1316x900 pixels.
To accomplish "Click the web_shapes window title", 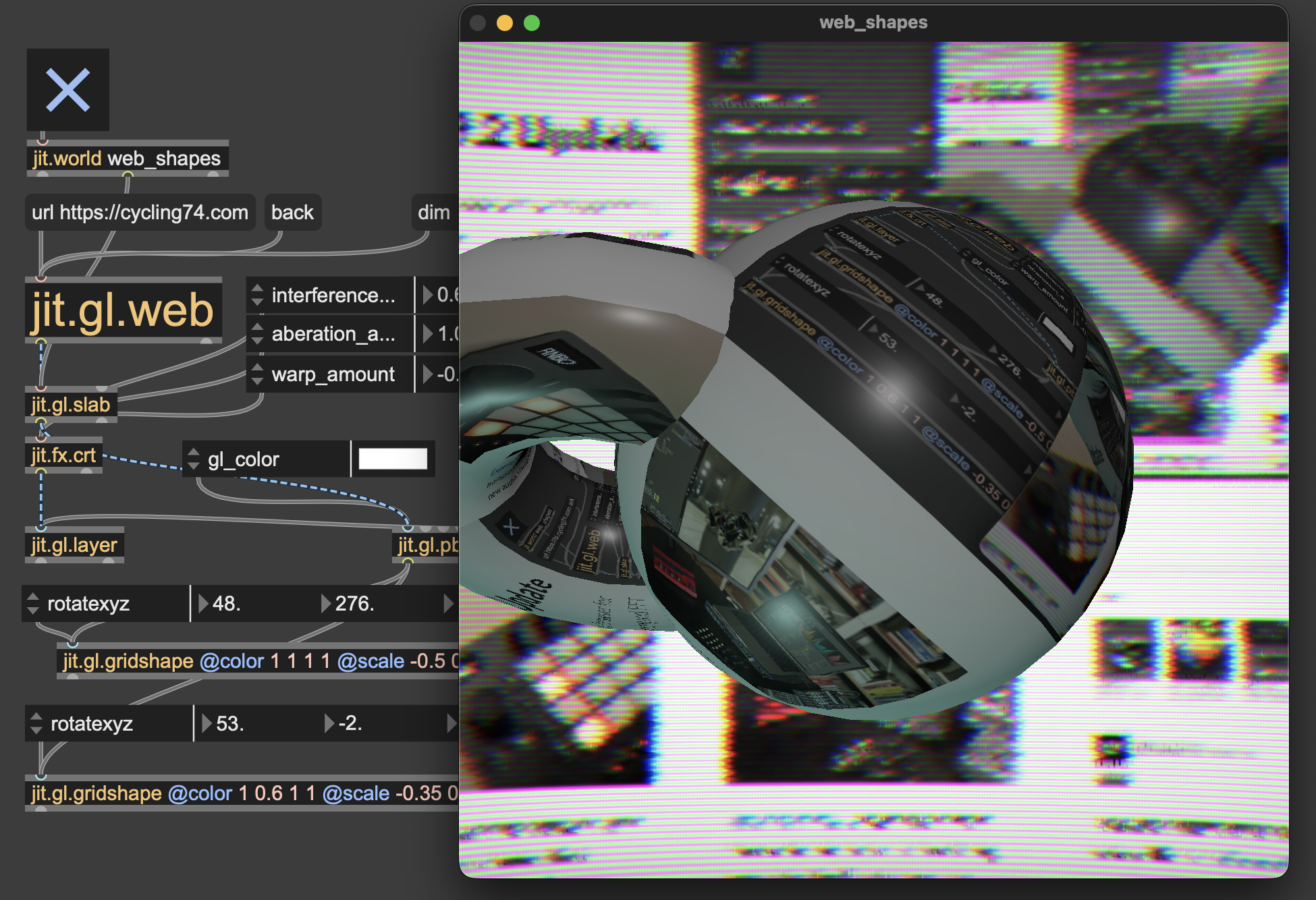I will point(873,22).
